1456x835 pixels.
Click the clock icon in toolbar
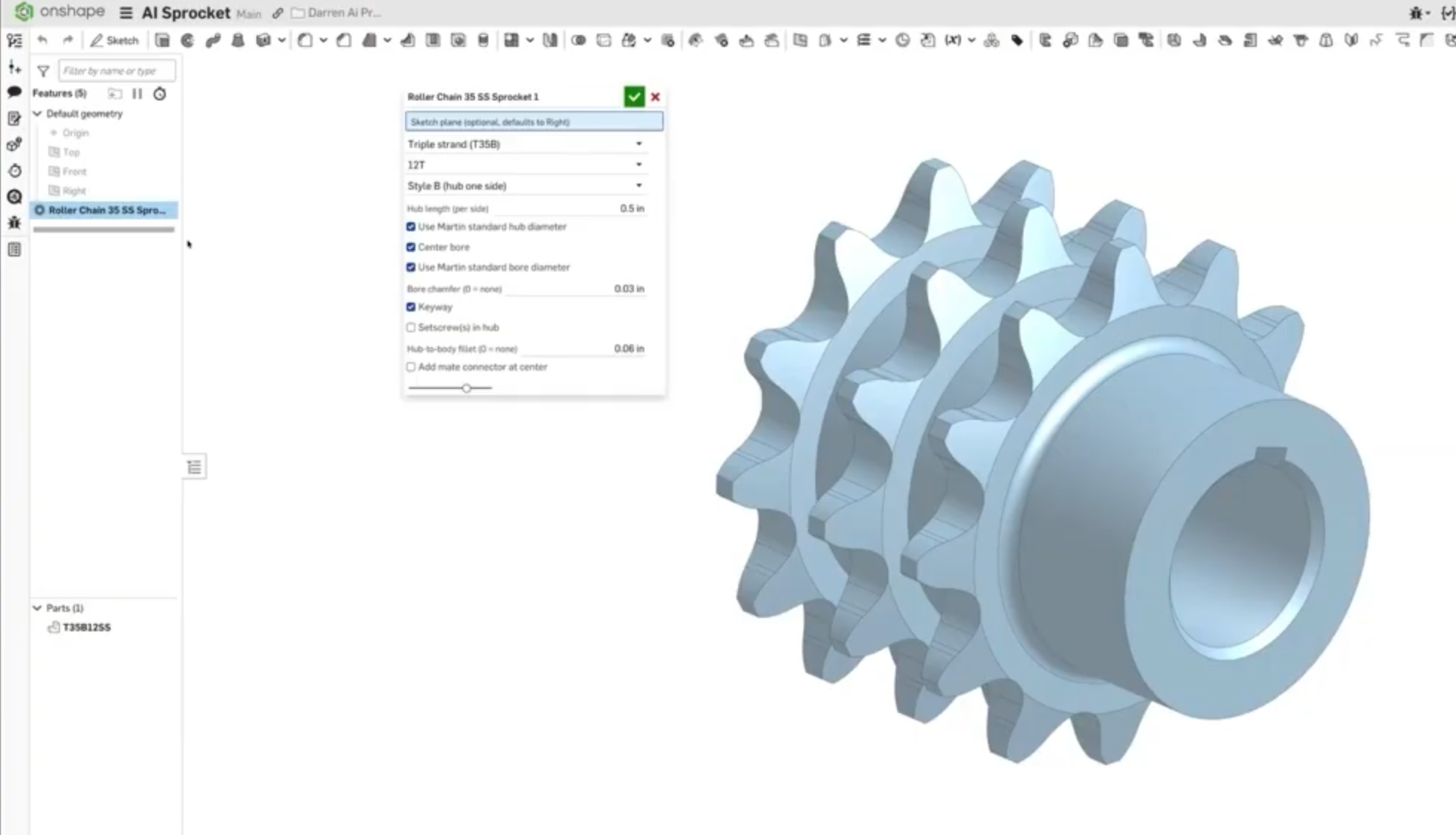[902, 40]
